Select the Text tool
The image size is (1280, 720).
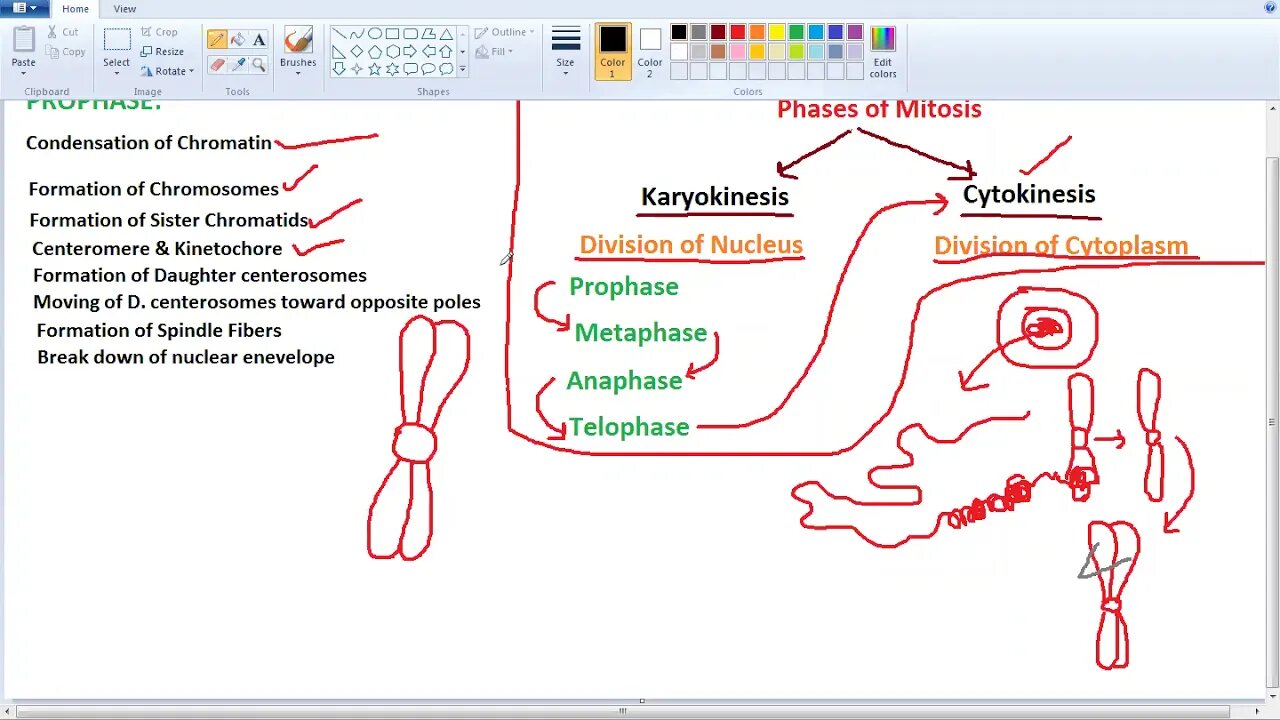(259, 40)
